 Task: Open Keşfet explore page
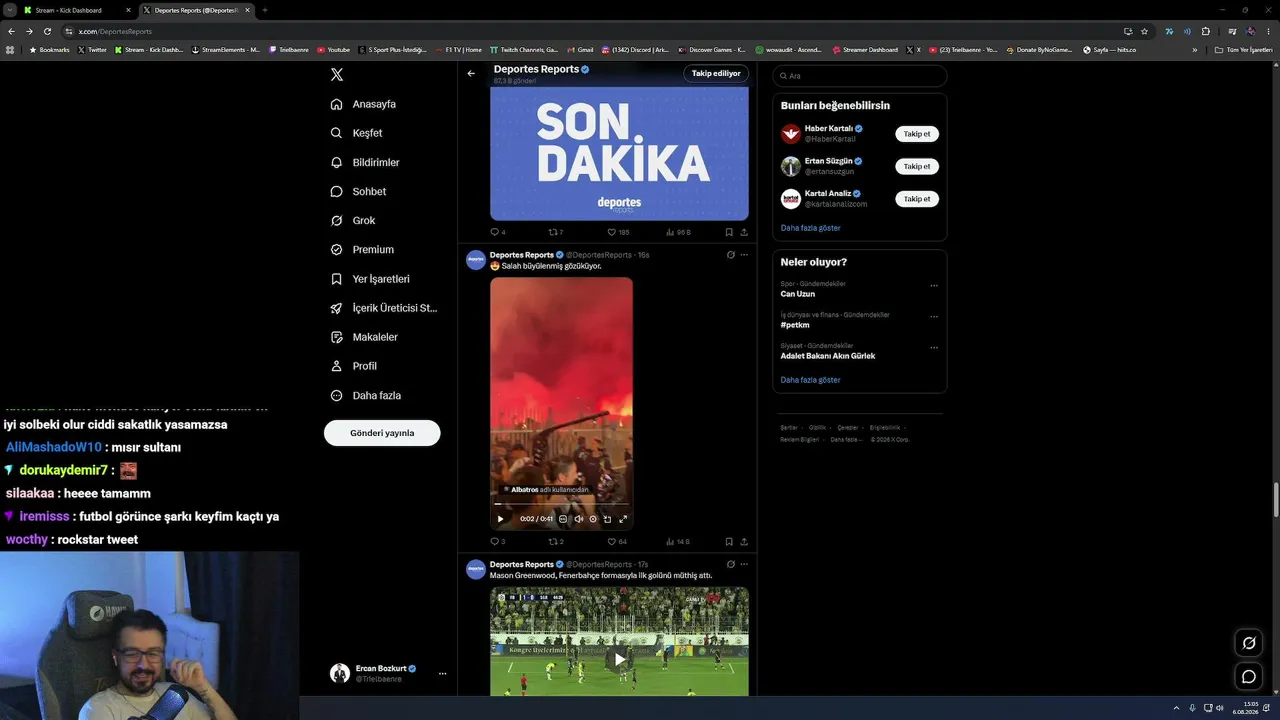tap(357, 133)
